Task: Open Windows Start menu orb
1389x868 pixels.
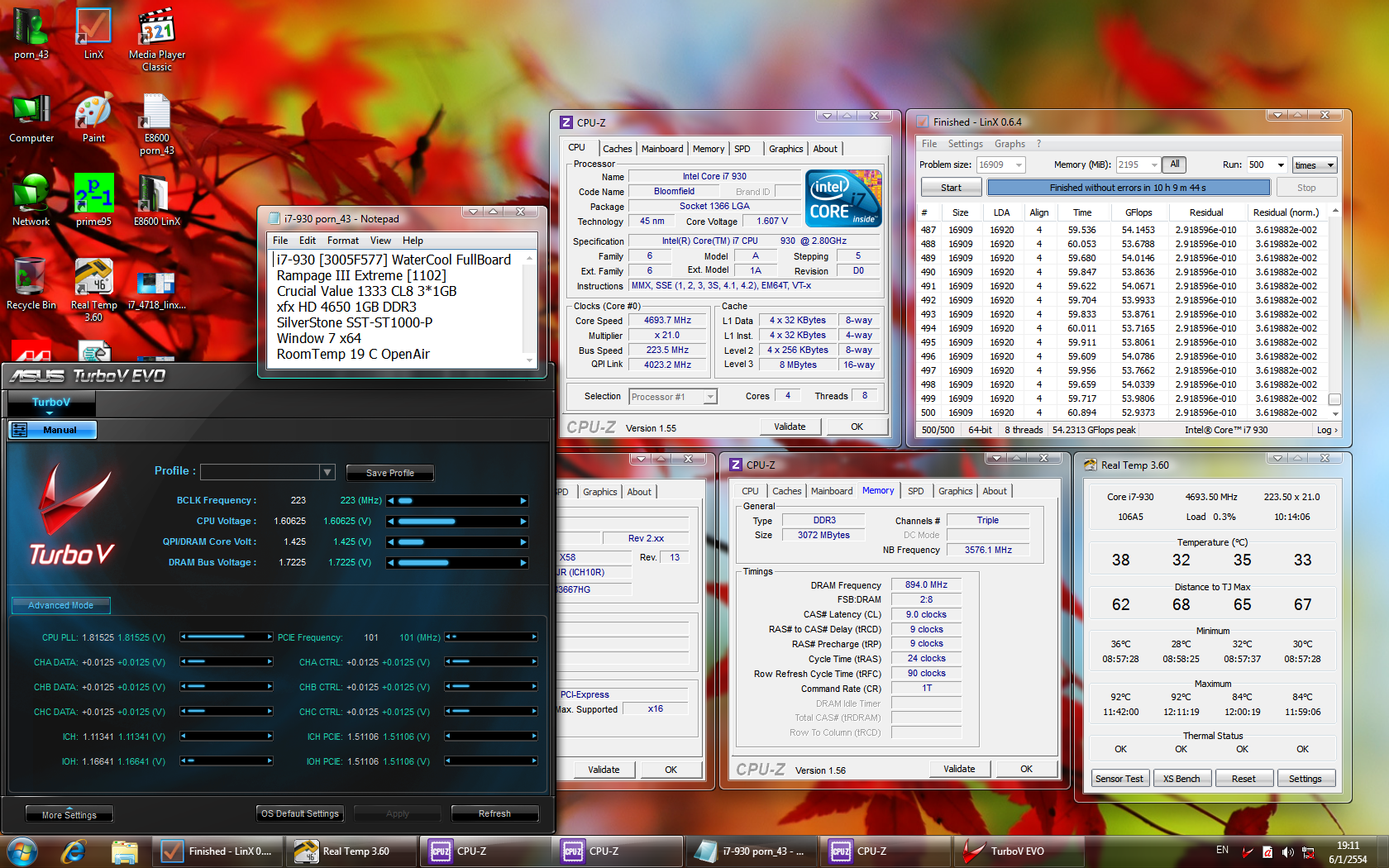Action: 21,851
